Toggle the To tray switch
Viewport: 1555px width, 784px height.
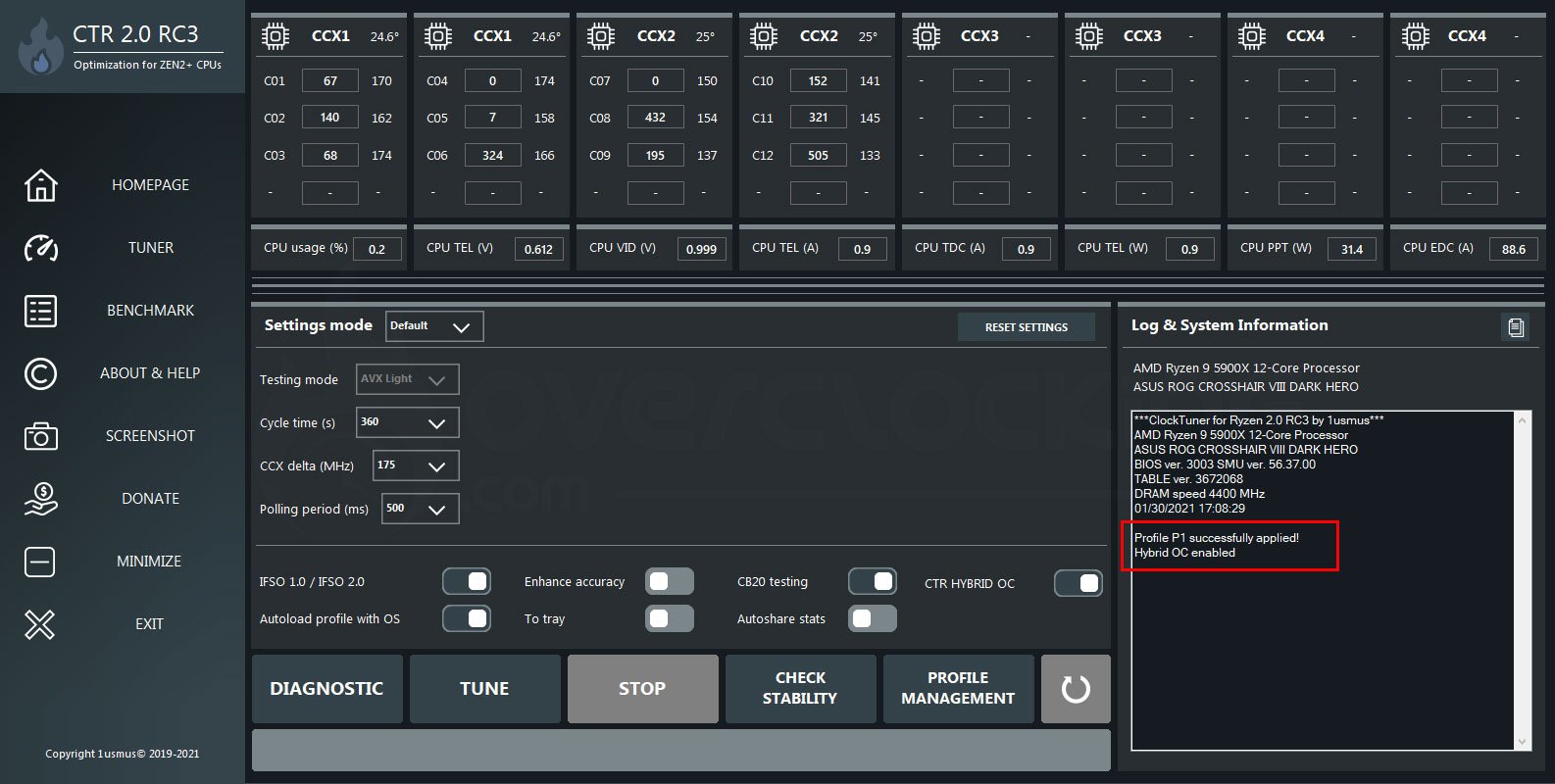click(x=670, y=619)
